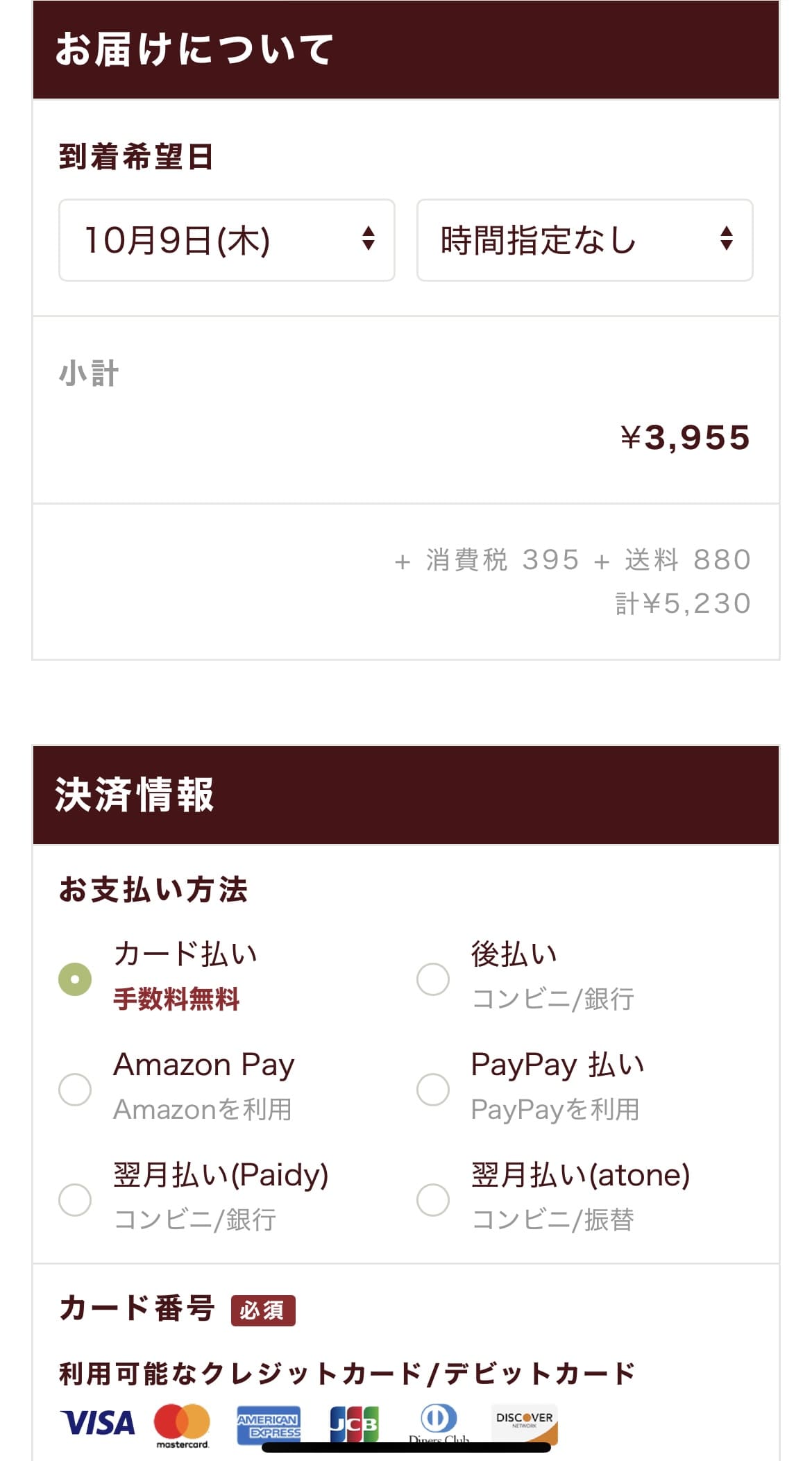Select カード払い payment option
Screen dimensions: 812x1461
click(75, 979)
